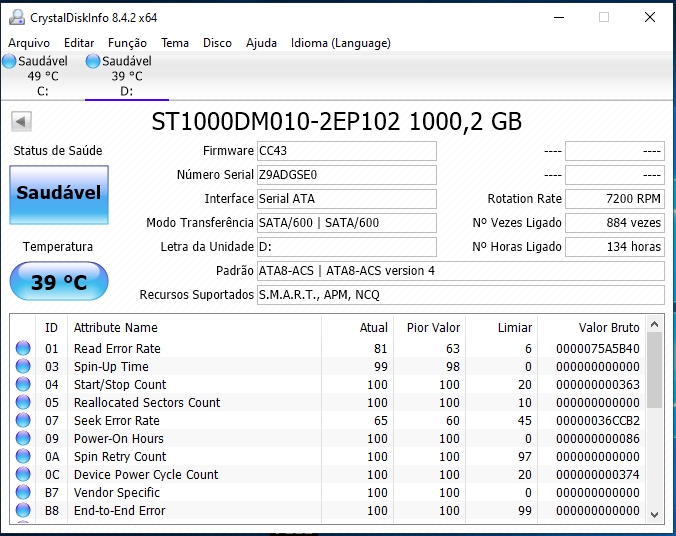676x536 pixels.
Task: Click the Recursos Suportados field
Action: [x=461, y=295]
